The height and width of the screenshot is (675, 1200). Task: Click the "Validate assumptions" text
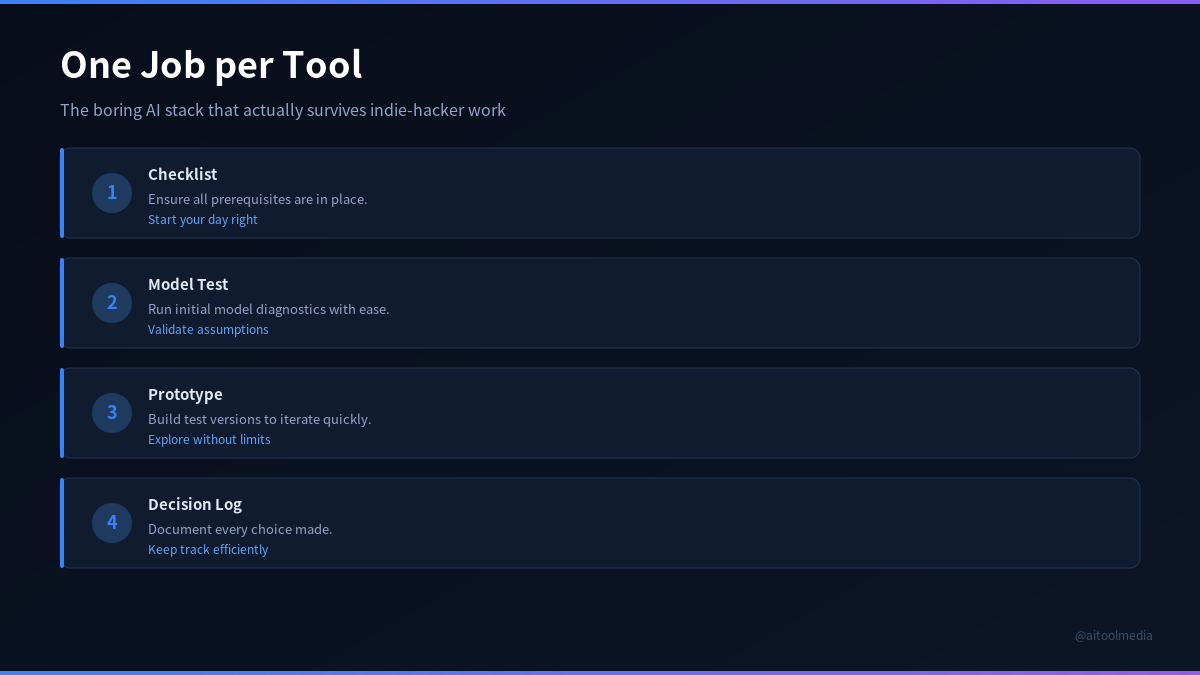tap(208, 329)
